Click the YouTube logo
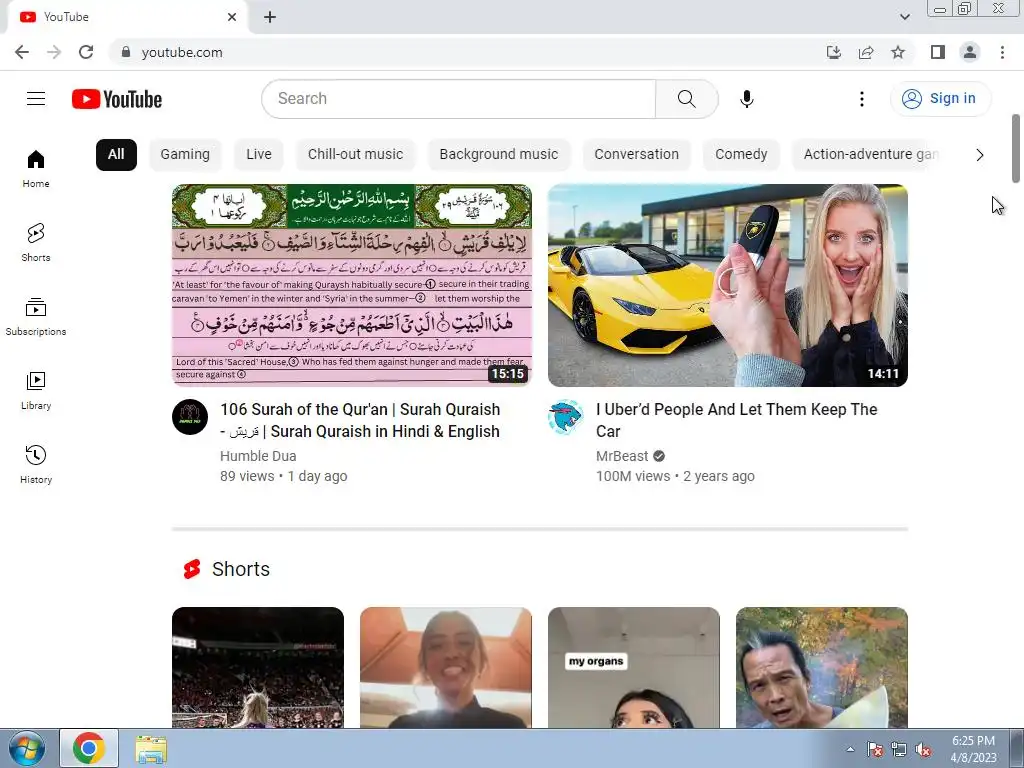Viewport: 1024px width, 768px height. coord(117,99)
